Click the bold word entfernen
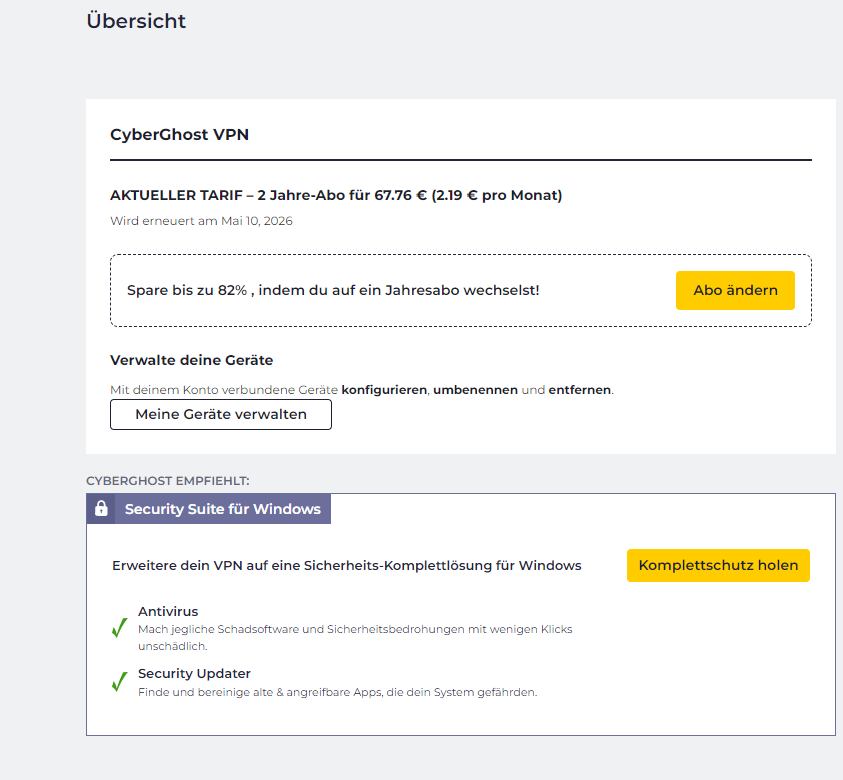Screen dimensions: 843x780 [x=580, y=390]
